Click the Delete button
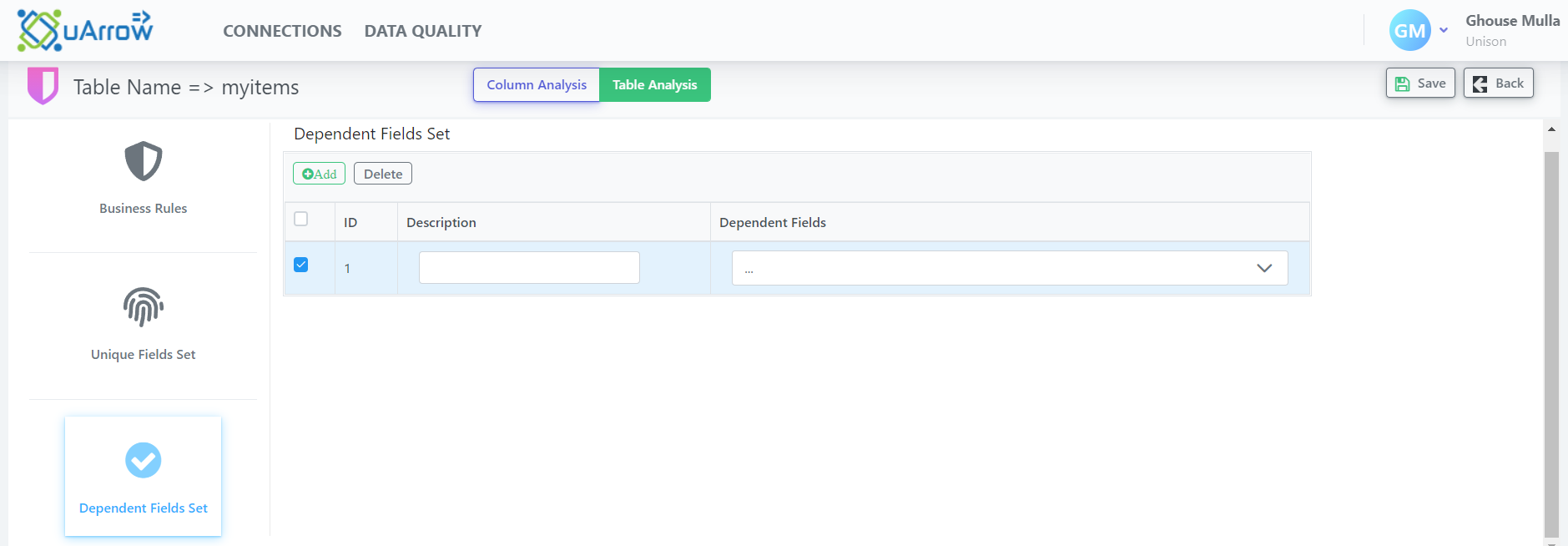 pos(383,174)
